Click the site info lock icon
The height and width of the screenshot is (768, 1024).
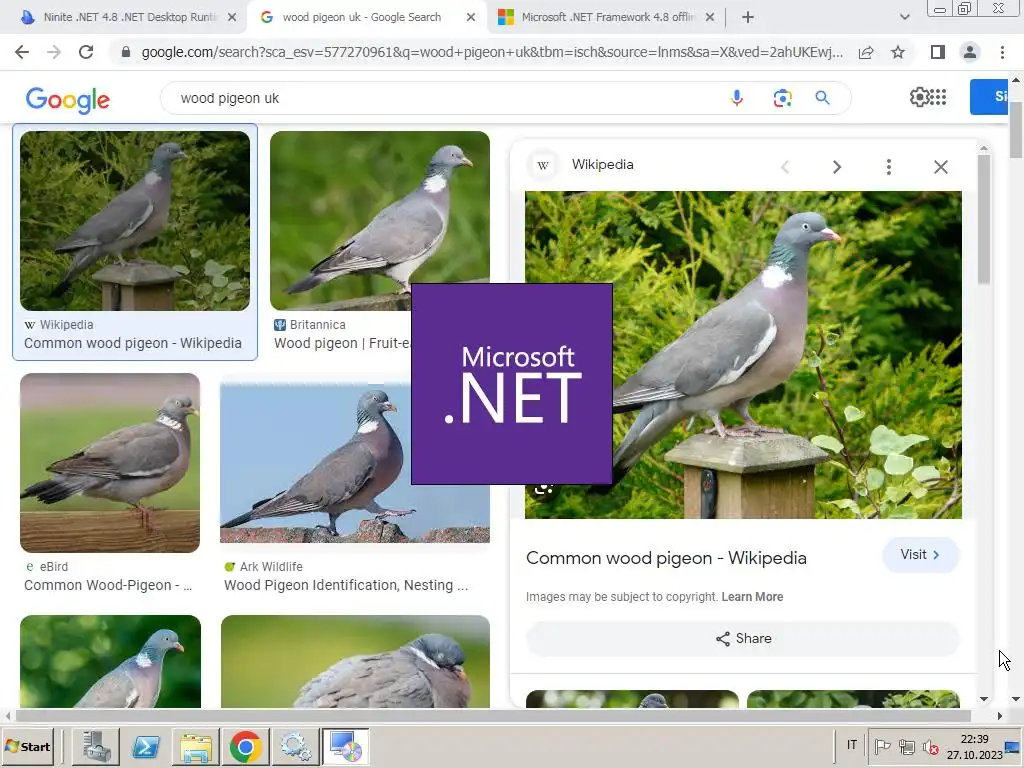pyautogui.click(x=126, y=52)
